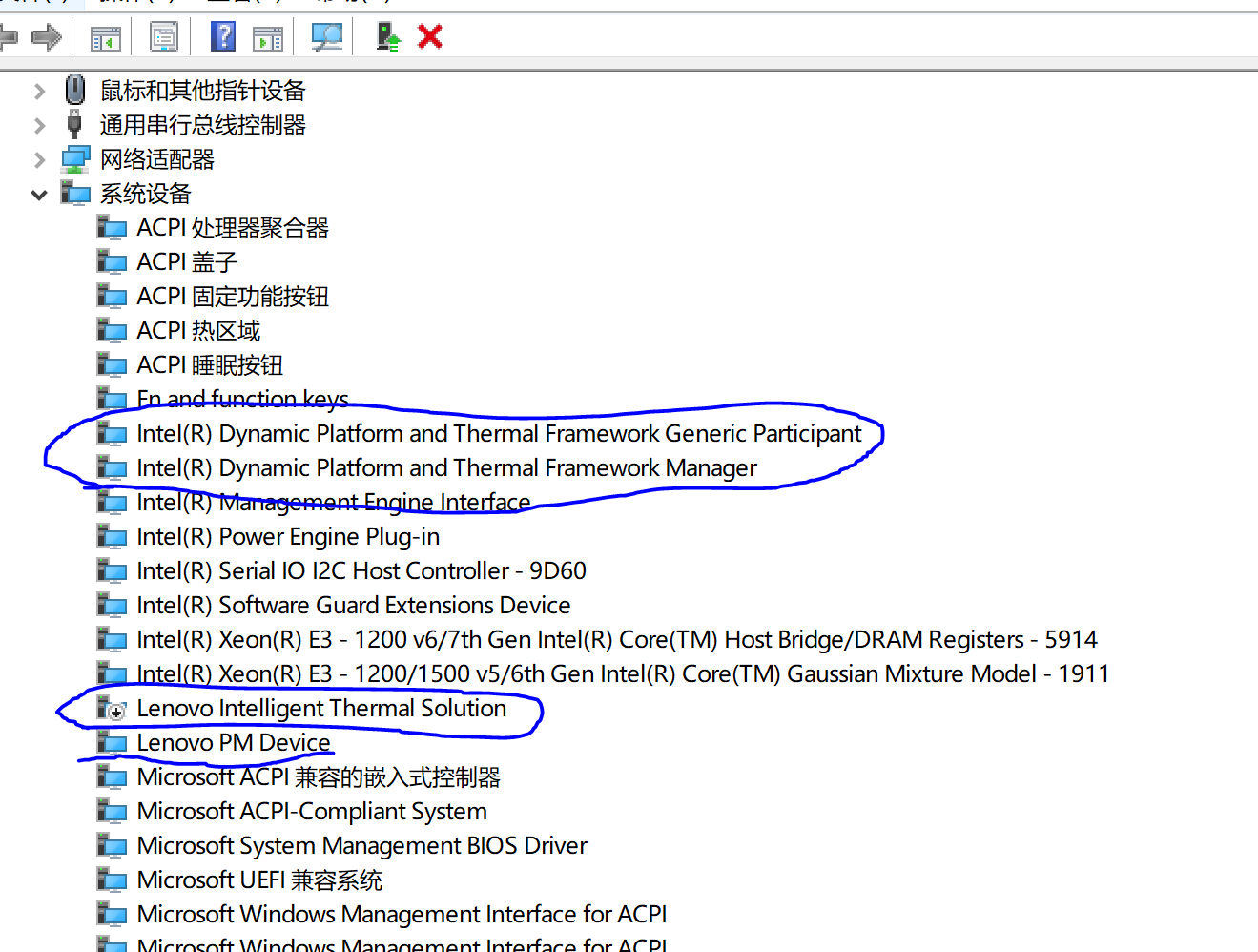Click the folder-monitor icon beside 系统设备
This screenshot has height=952, width=1258.
pyautogui.click(x=75, y=193)
